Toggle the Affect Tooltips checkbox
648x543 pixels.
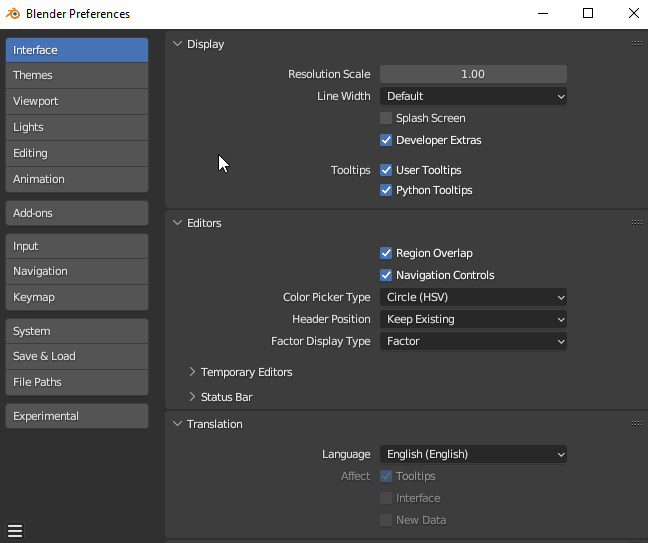point(386,476)
